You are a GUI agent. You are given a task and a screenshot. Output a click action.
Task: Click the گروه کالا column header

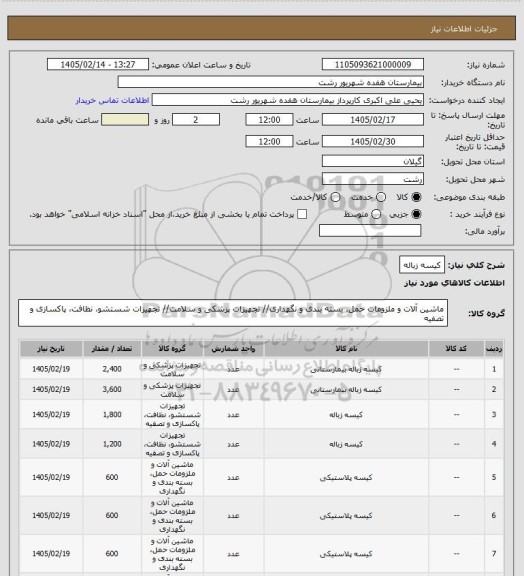pyautogui.click(x=172, y=349)
